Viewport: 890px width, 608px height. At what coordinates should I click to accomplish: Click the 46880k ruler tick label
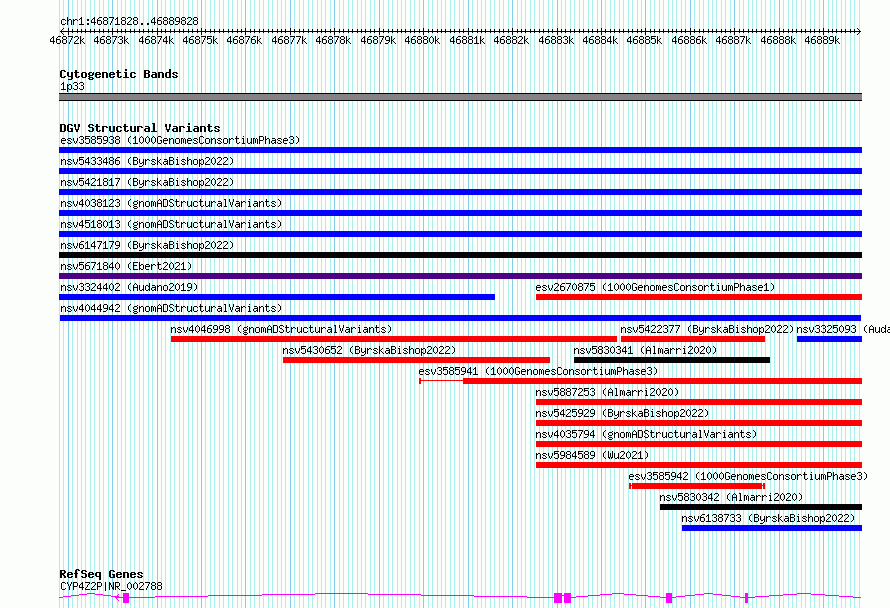coord(422,40)
